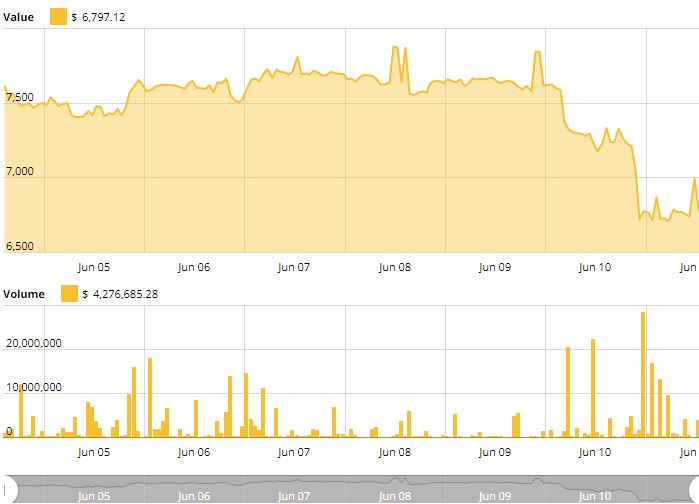The height and width of the screenshot is (504, 699).
Task: Click the 10,000,000 volume axis label
Action: [35, 387]
